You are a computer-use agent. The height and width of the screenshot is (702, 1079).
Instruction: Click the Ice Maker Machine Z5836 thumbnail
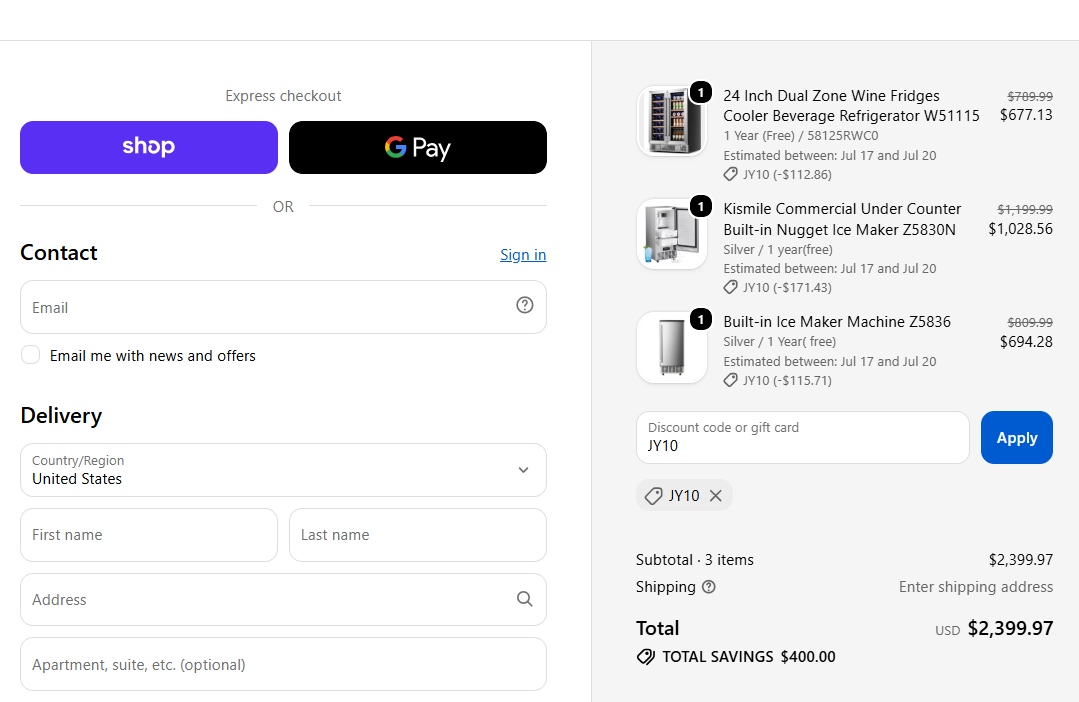(x=672, y=348)
